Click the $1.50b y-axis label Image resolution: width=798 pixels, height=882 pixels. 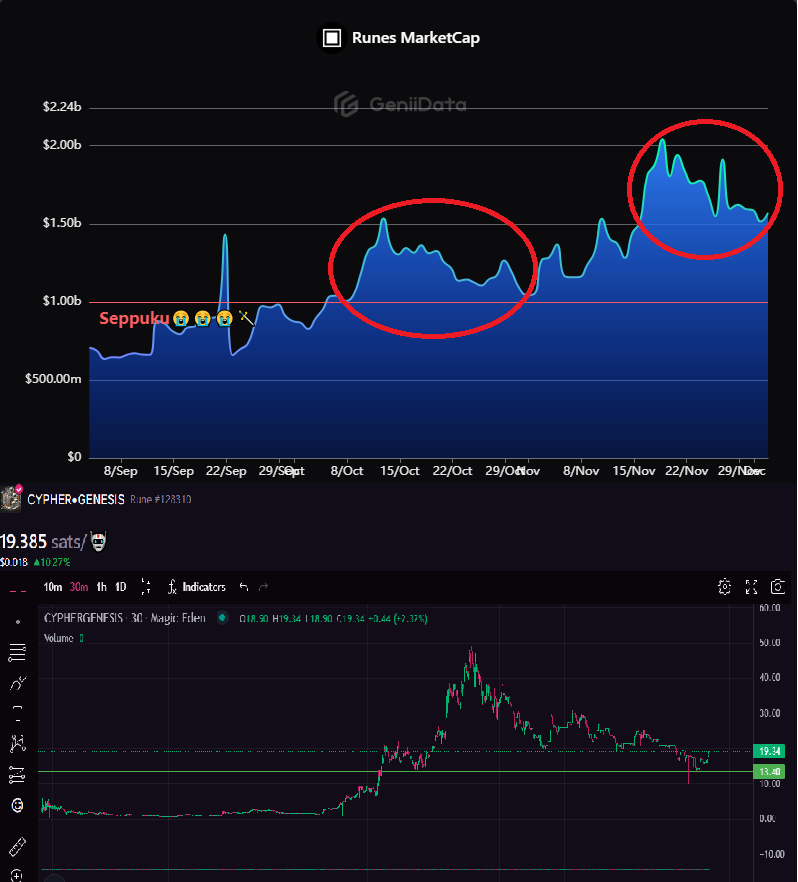(x=62, y=223)
